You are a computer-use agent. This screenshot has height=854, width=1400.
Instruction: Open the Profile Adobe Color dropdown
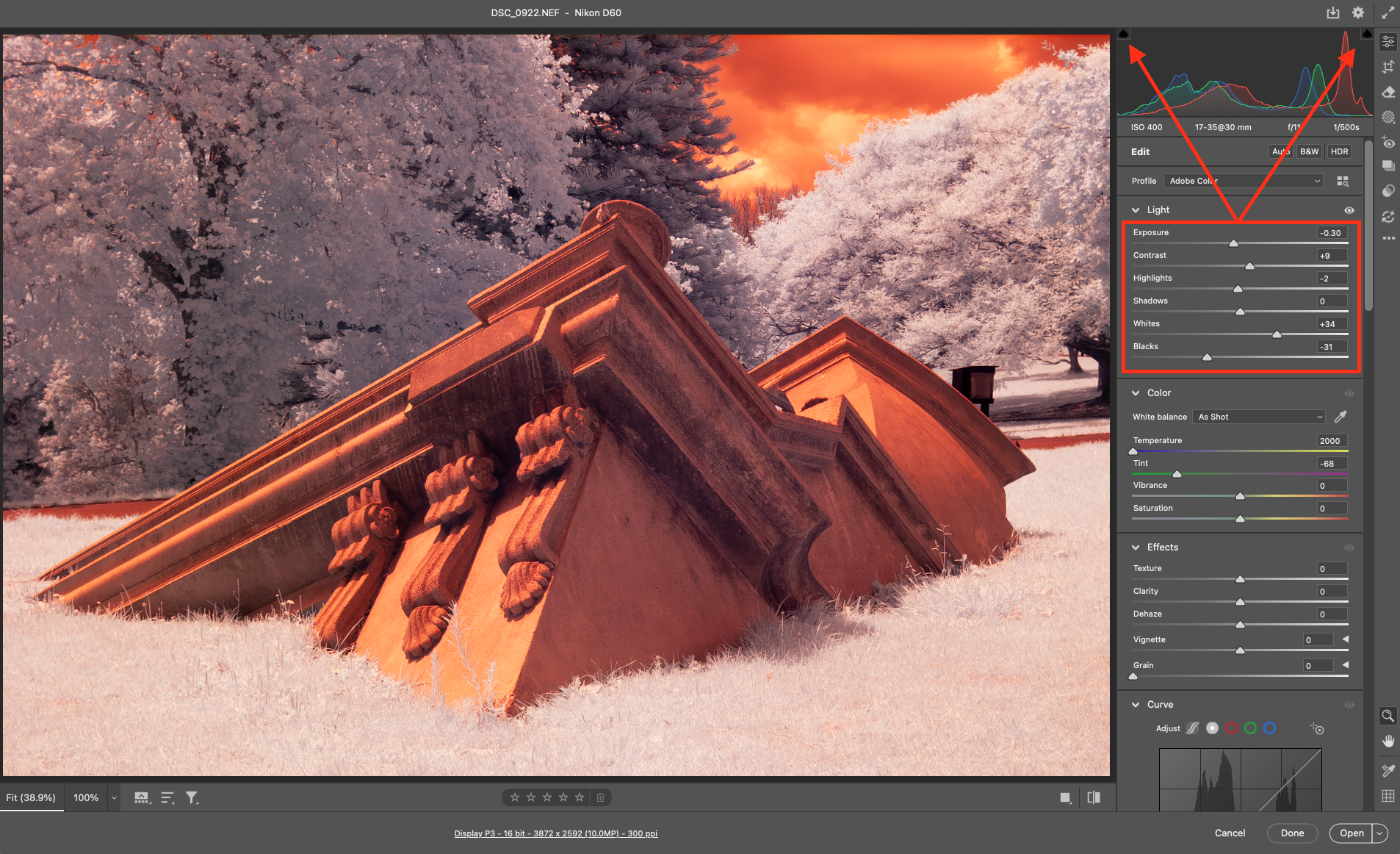pos(1244,181)
